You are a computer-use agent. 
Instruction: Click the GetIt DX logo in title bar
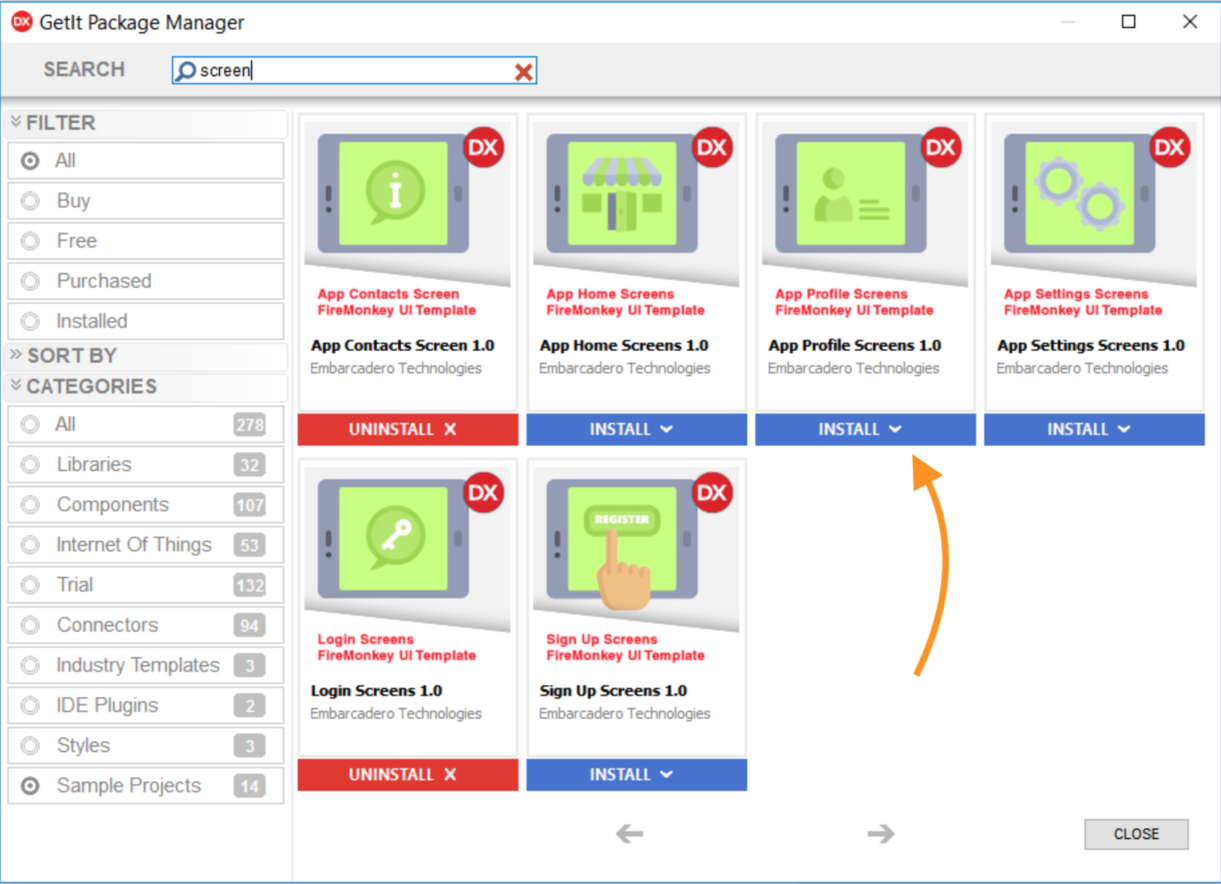[x=21, y=22]
